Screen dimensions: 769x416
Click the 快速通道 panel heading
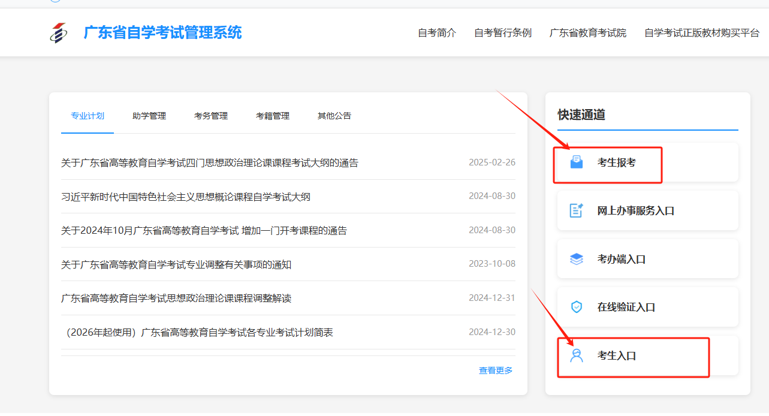tap(581, 115)
